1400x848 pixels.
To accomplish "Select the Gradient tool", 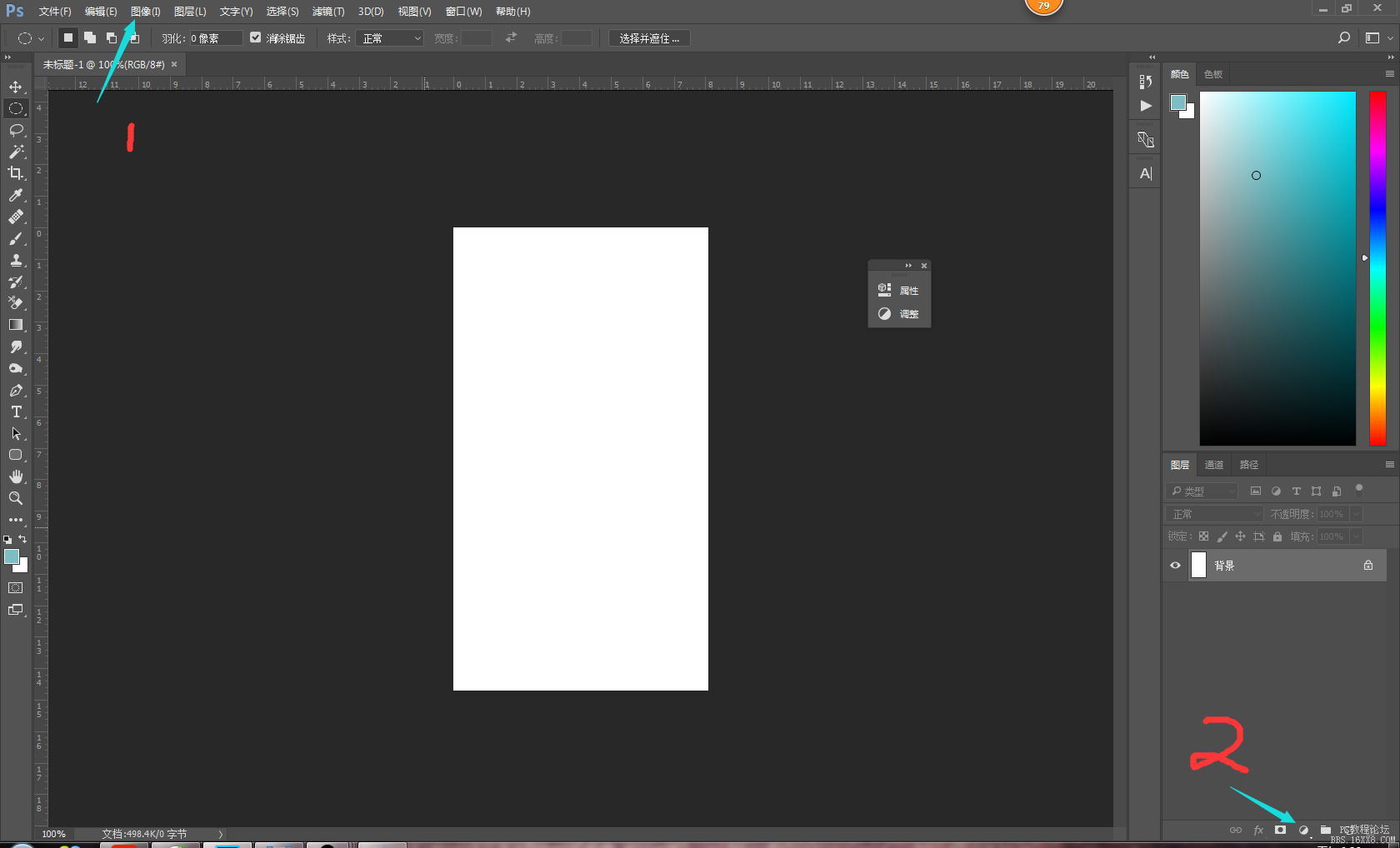I will (x=16, y=325).
